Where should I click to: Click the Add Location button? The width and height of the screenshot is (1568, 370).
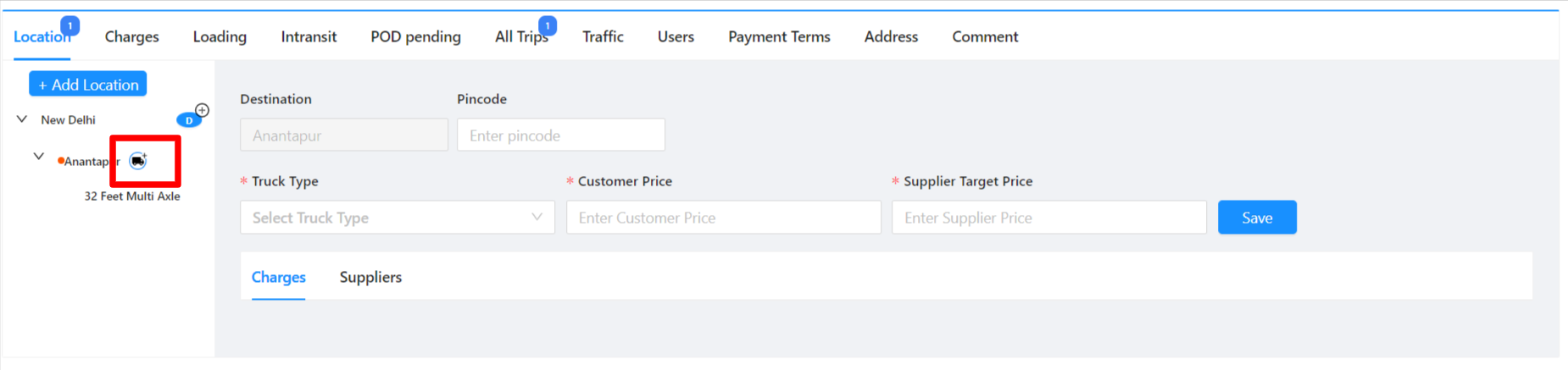(88, 85)
